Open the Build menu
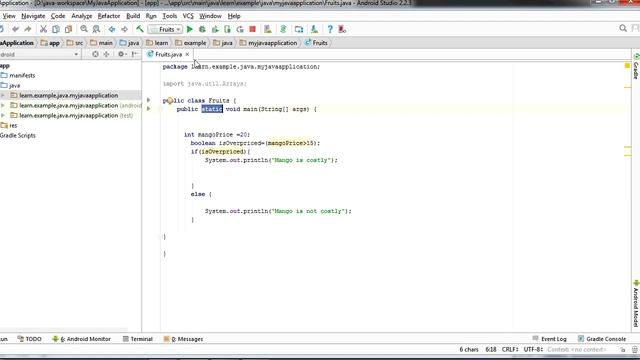 click(x=133, y=16)
